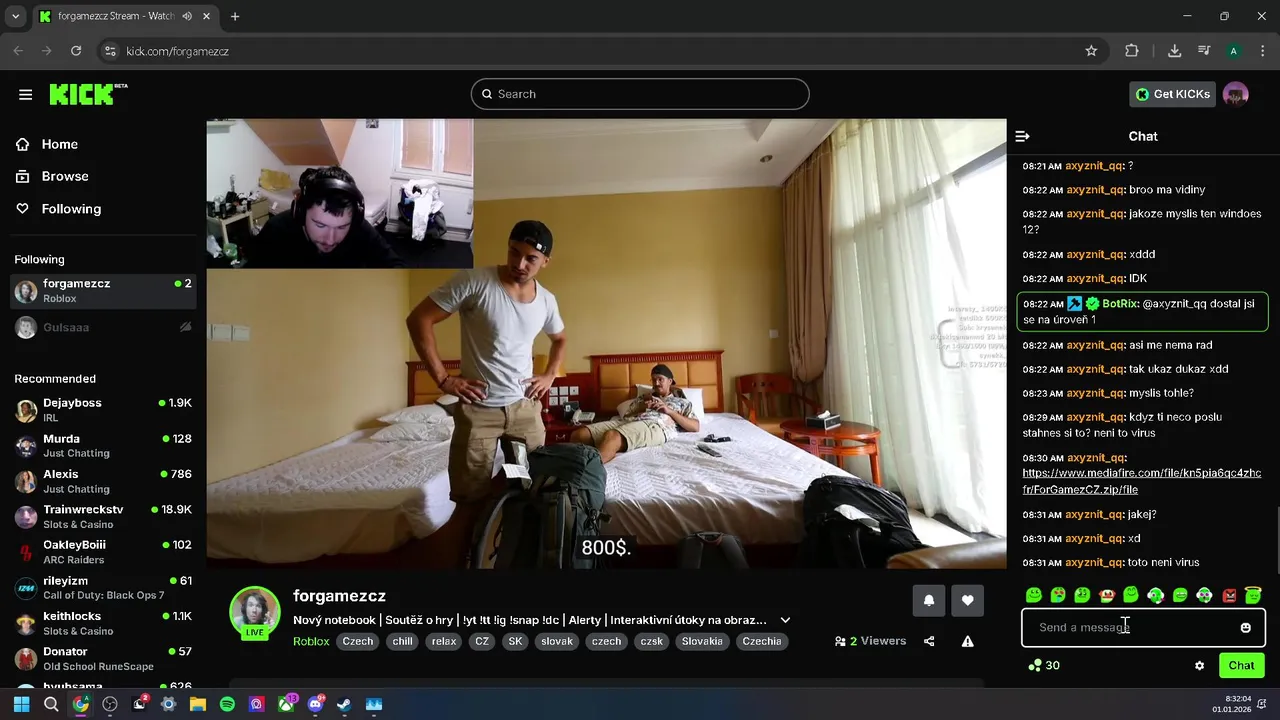Select offline channel Gulsaaa
Viewport: 1280px width, 720px height.
[103, 327]
